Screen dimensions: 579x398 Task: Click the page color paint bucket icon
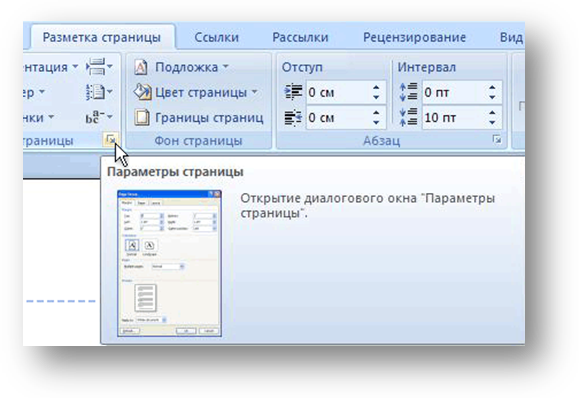point(142,92)
